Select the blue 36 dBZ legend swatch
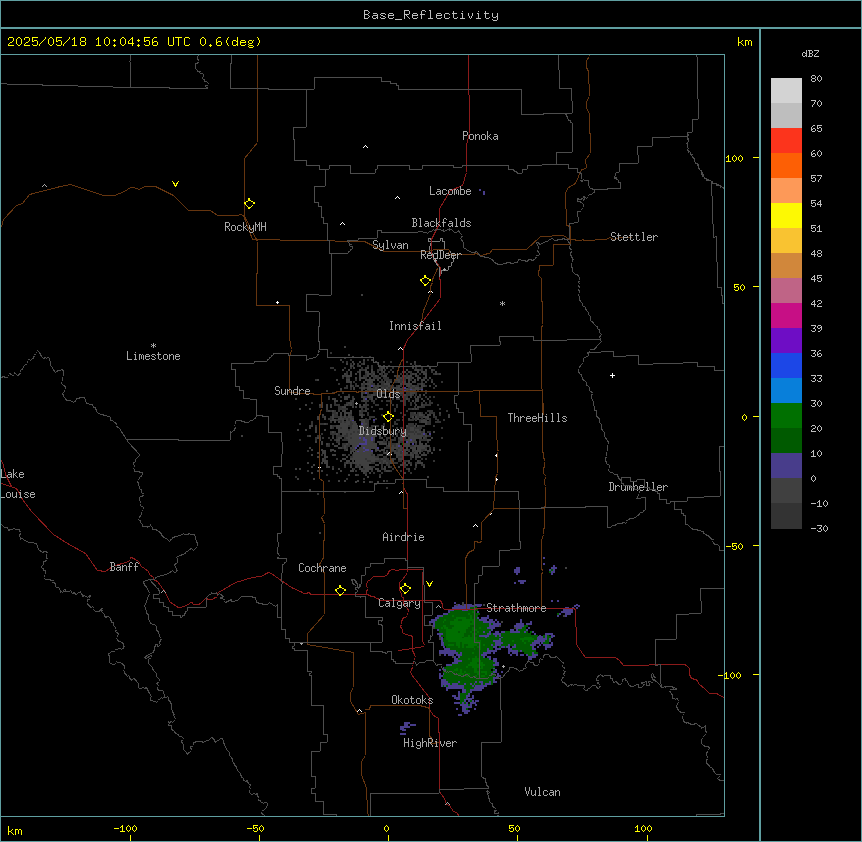The image size is (862, 842). pos(786,365)
